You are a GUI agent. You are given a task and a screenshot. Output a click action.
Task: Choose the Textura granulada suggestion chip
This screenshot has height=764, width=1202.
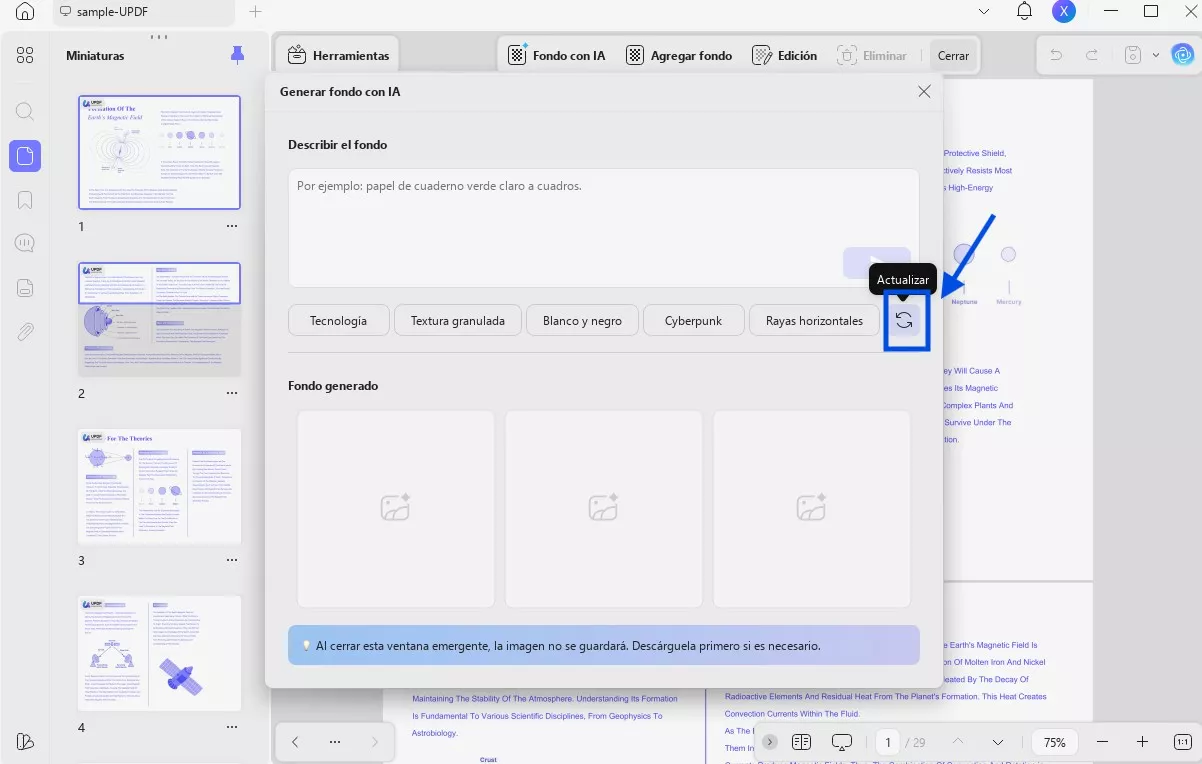457,320
